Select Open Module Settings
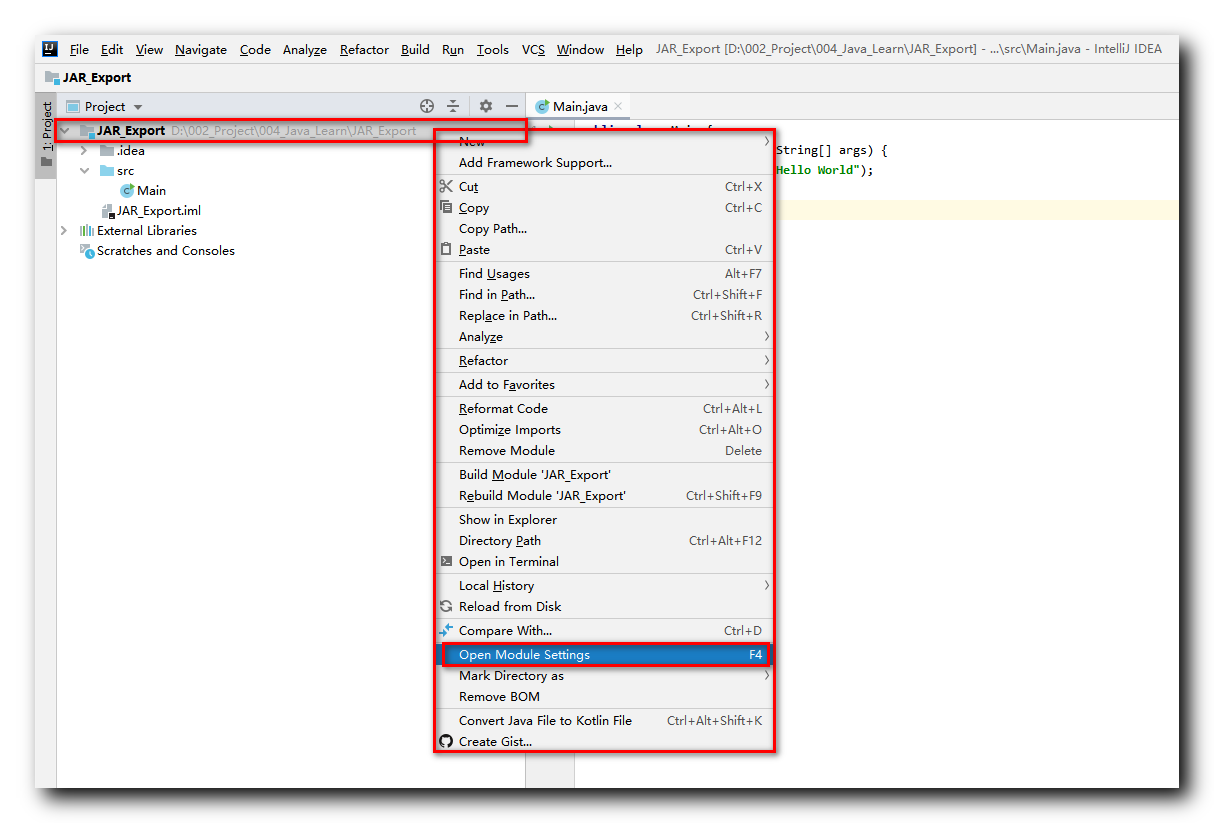The image size is (1214, 823). (x=604, y=655)
